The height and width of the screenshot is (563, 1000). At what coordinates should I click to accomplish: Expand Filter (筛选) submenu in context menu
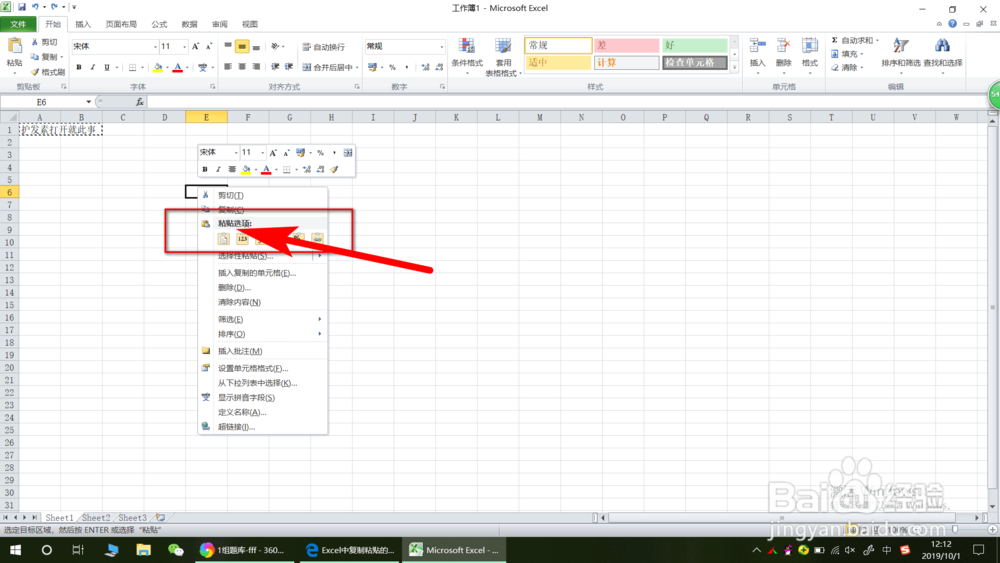click(x=262, y=319)
